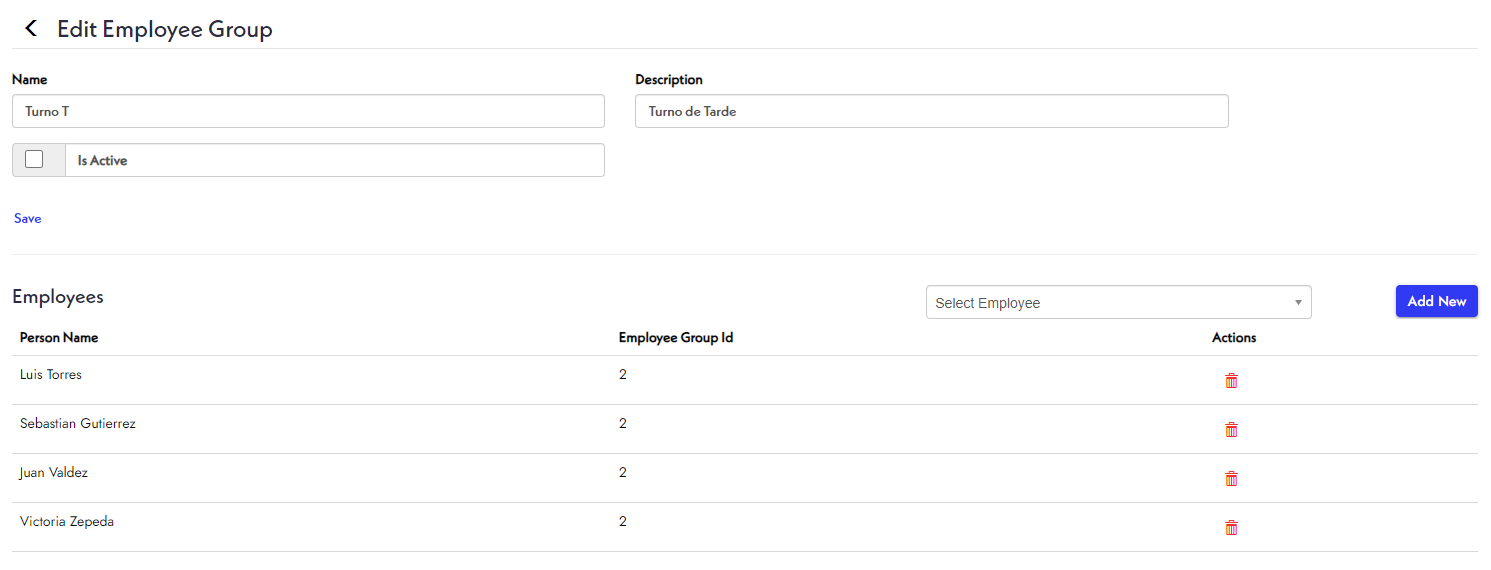
Task: Delete Sebastian Gutierrez using trash icon
Action: 1231,430
